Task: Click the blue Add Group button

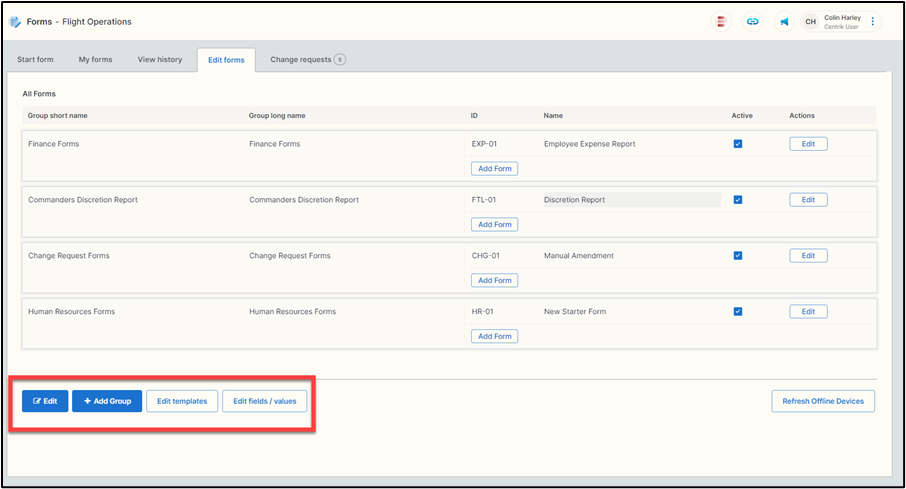Action: coord(107,401)
